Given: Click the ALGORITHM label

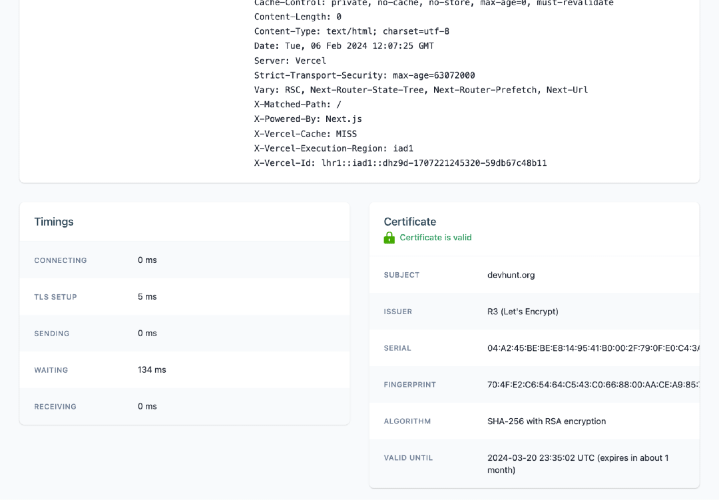Looking at the screenshot, I should (407, 421).
